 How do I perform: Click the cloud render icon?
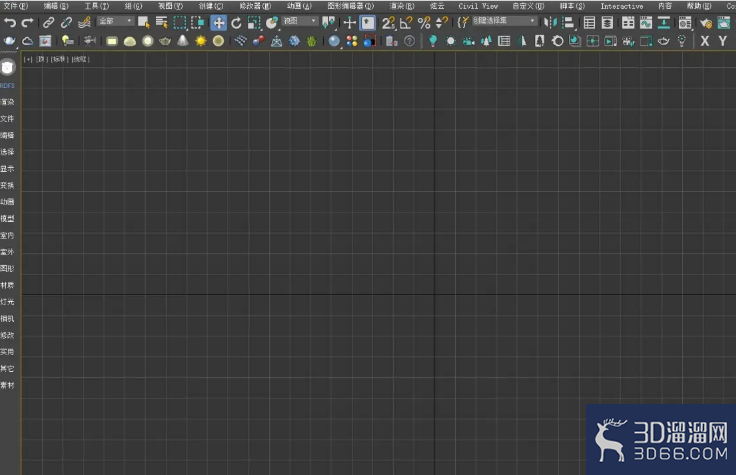[x=28, y=41]
